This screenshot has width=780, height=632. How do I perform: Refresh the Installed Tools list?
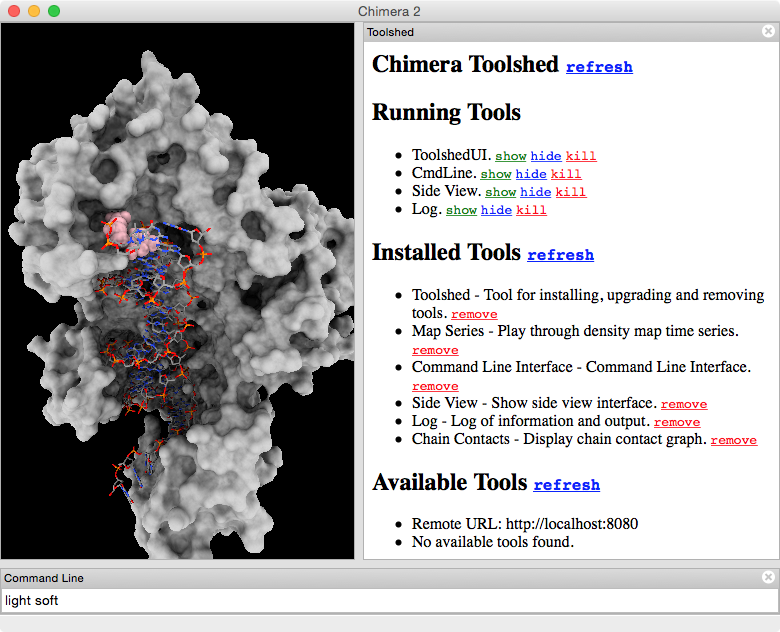pos(560,255)
